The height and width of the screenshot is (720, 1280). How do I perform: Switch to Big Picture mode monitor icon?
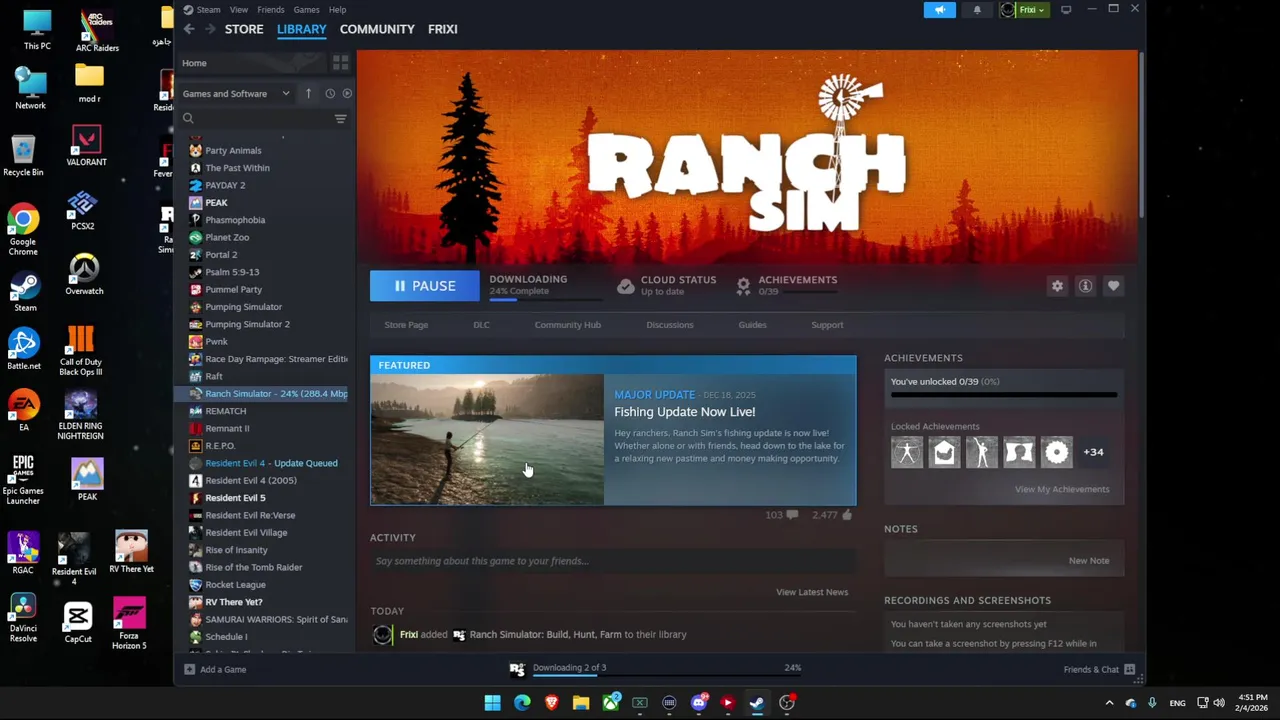(x=1066, y=10)
